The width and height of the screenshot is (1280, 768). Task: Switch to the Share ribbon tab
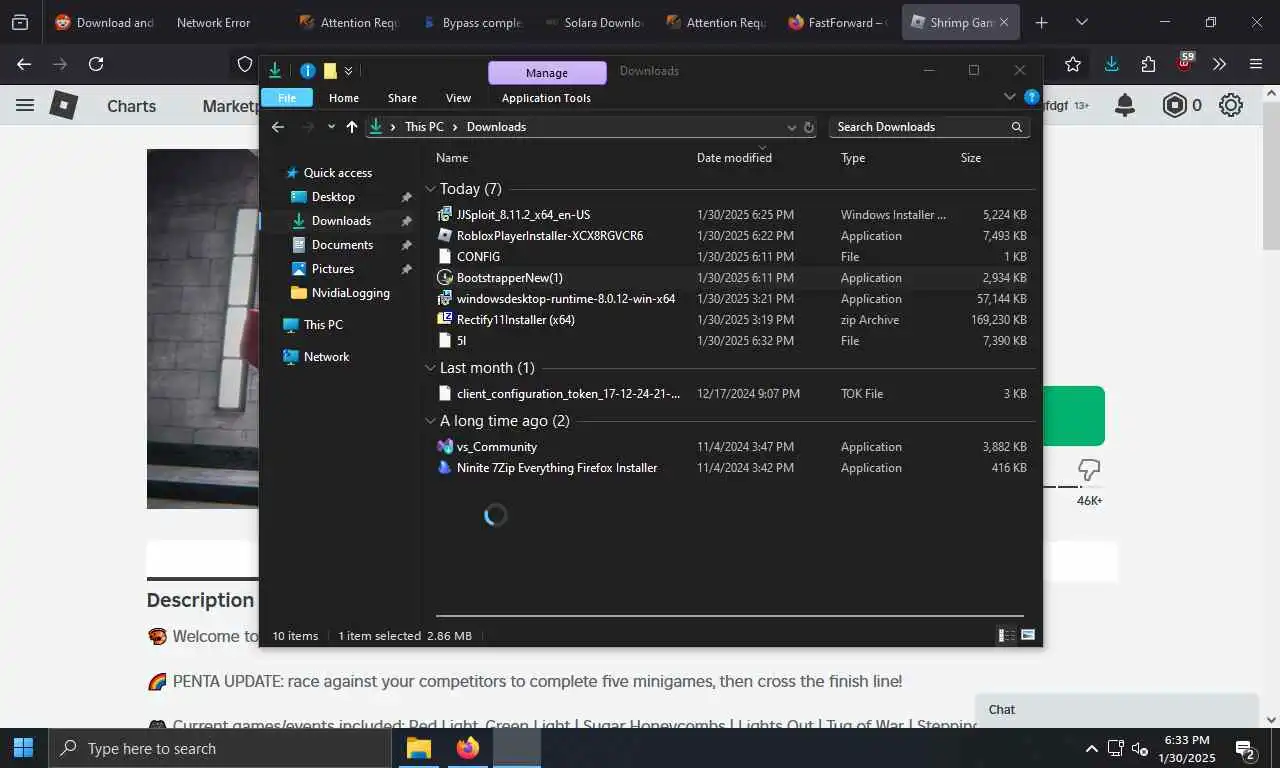coord(402,98)
